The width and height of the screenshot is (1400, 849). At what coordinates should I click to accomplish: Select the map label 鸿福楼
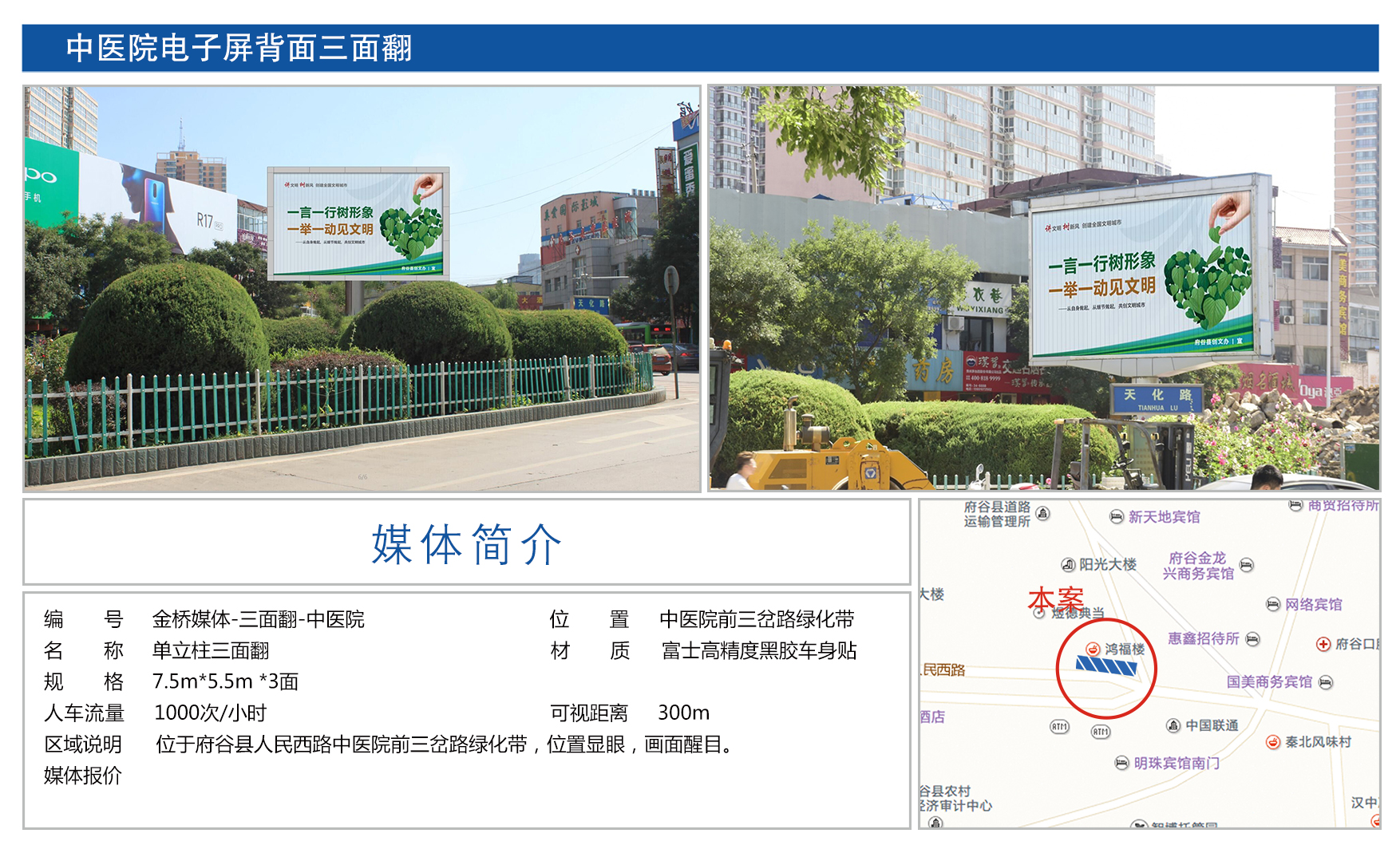coord(1125,650)
